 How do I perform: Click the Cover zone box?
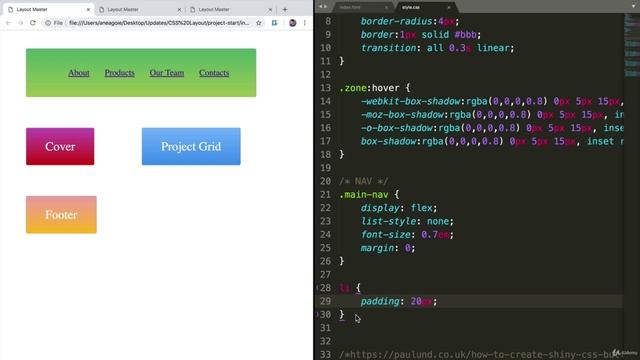pos(60,147)
